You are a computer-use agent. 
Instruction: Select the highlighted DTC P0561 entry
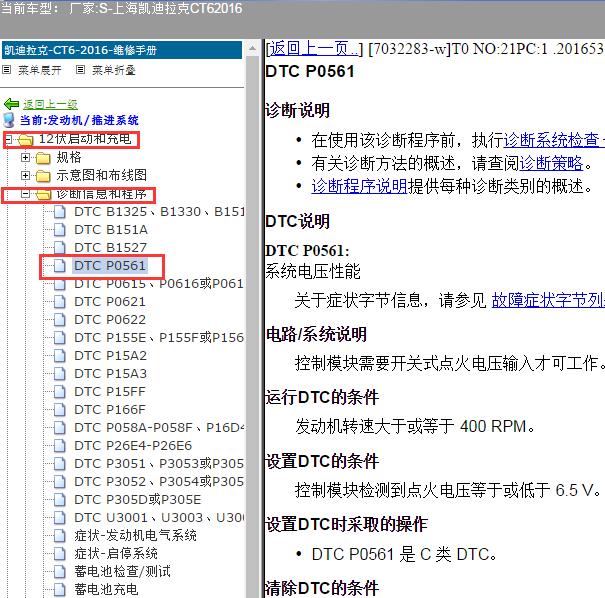click(x=110, y=265)
